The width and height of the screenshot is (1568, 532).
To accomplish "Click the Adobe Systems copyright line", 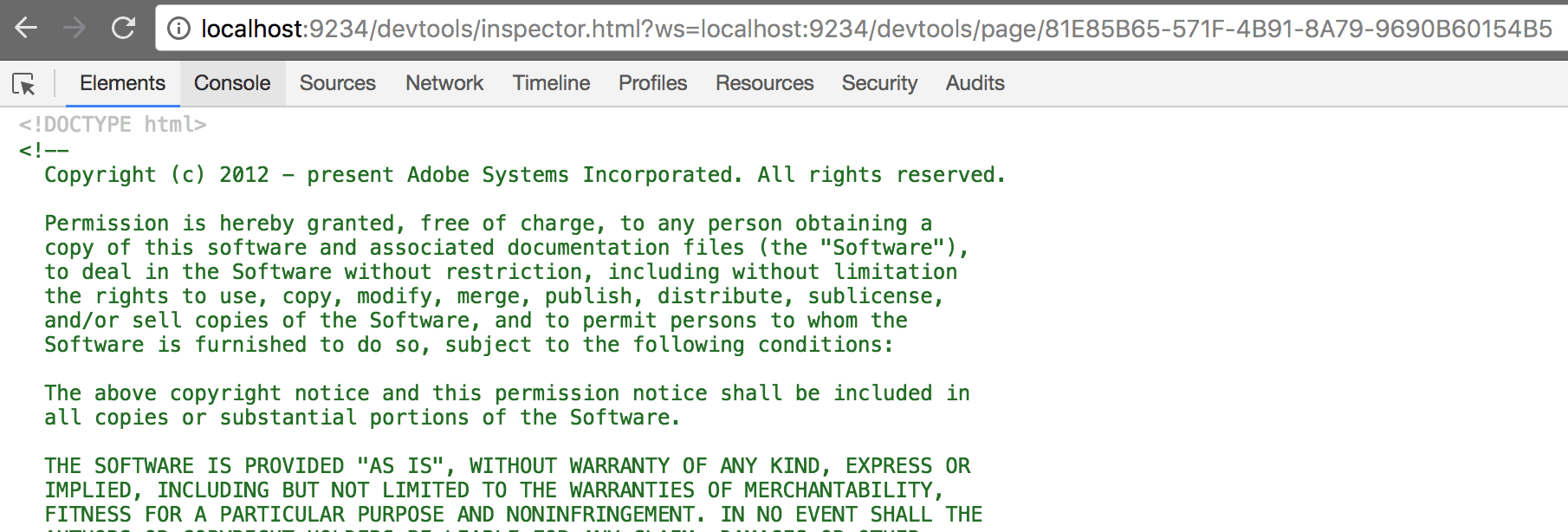I will coord(525,175).
